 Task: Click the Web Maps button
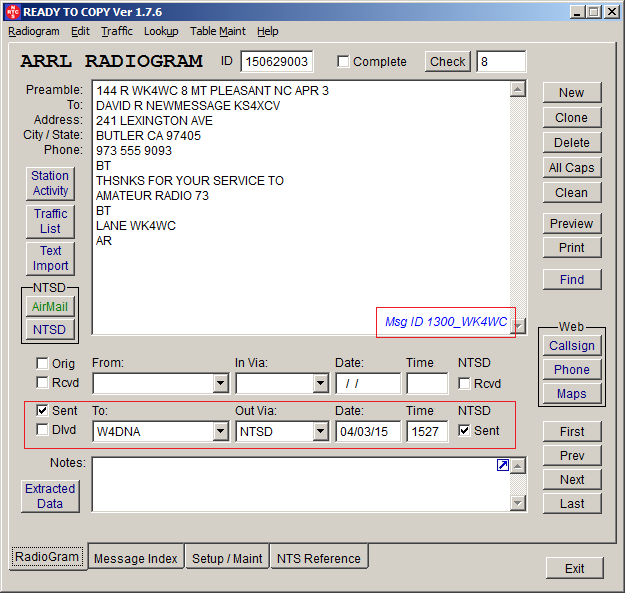click(572, 394)
